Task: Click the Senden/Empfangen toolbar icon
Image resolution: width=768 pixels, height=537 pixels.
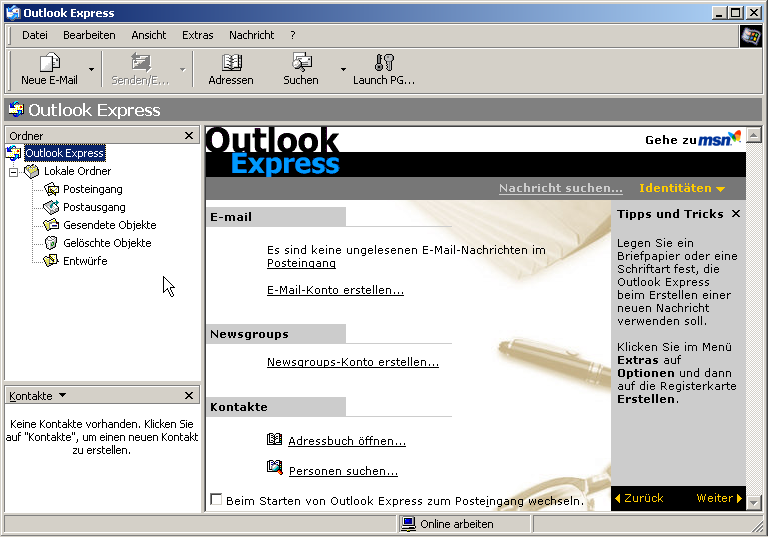Action: [141, 63]
